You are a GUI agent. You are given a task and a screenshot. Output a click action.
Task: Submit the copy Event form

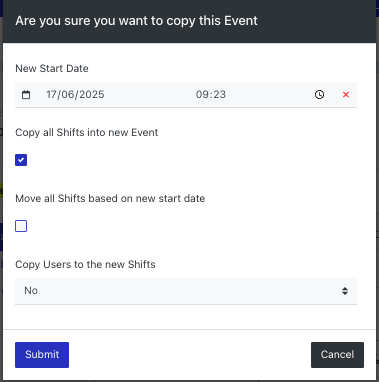42,355
